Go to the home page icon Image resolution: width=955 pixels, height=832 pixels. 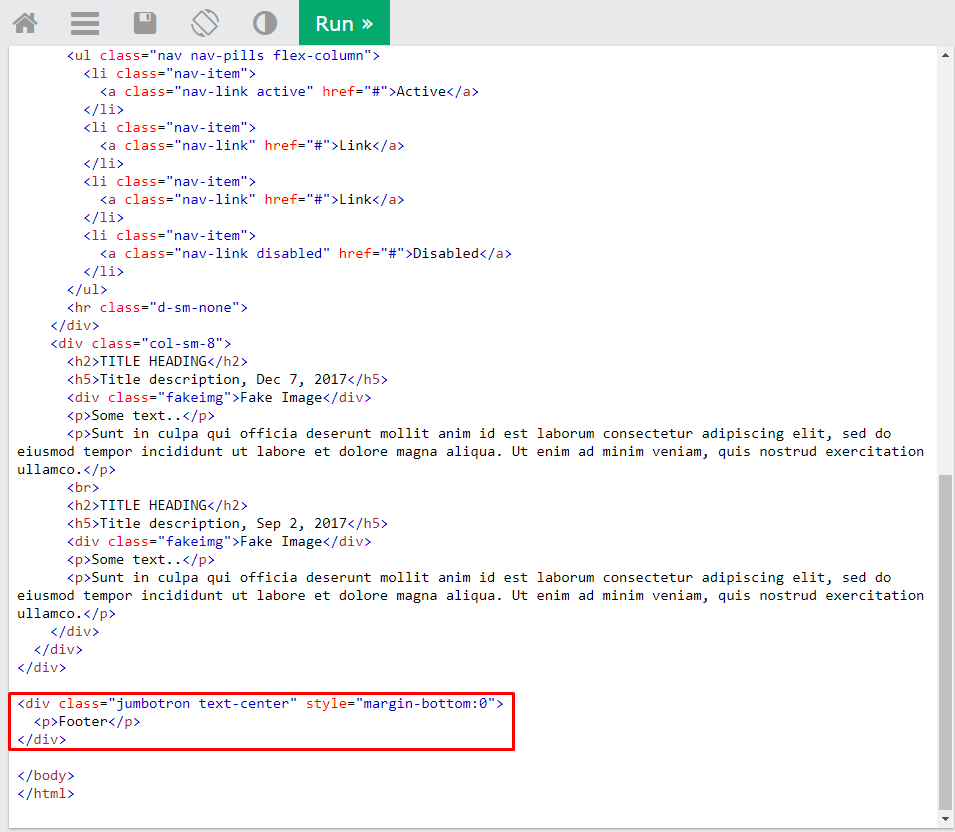25,23
